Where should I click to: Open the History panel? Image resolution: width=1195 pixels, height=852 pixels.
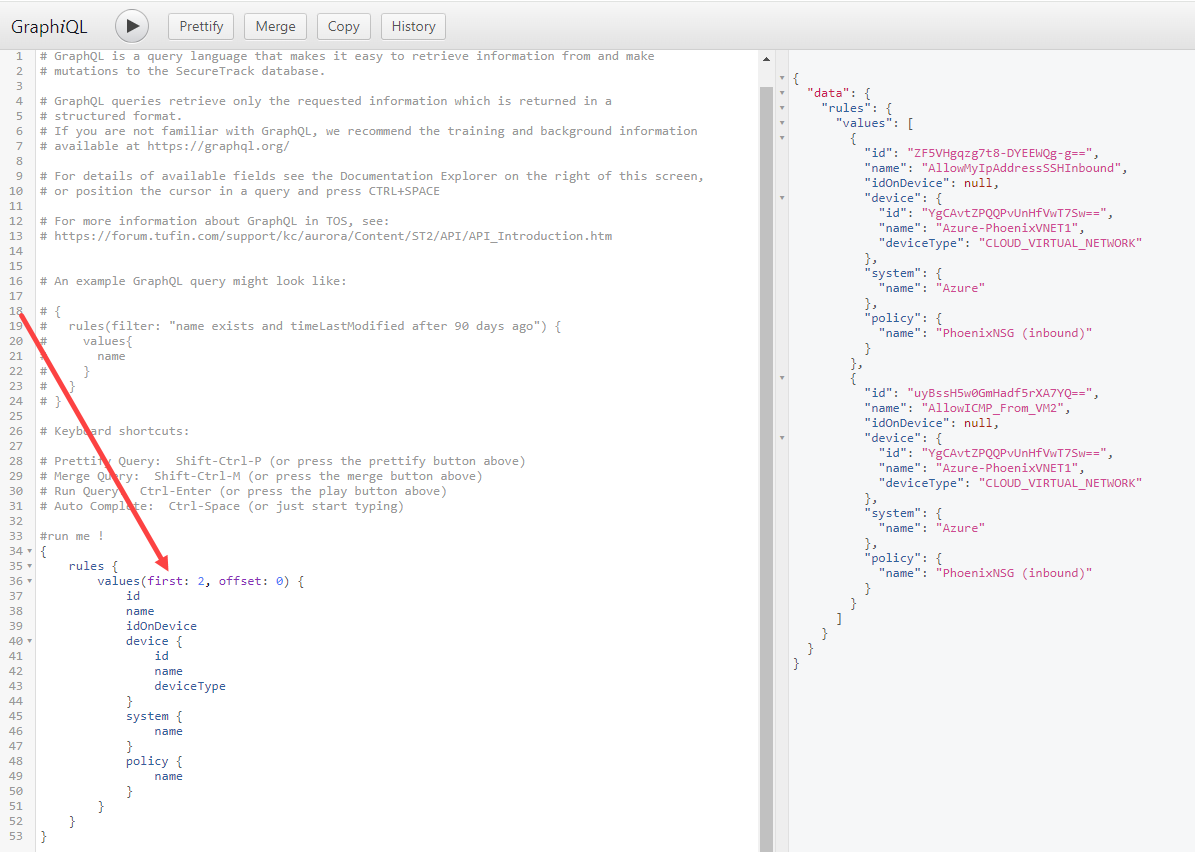(x=413, y=26)
